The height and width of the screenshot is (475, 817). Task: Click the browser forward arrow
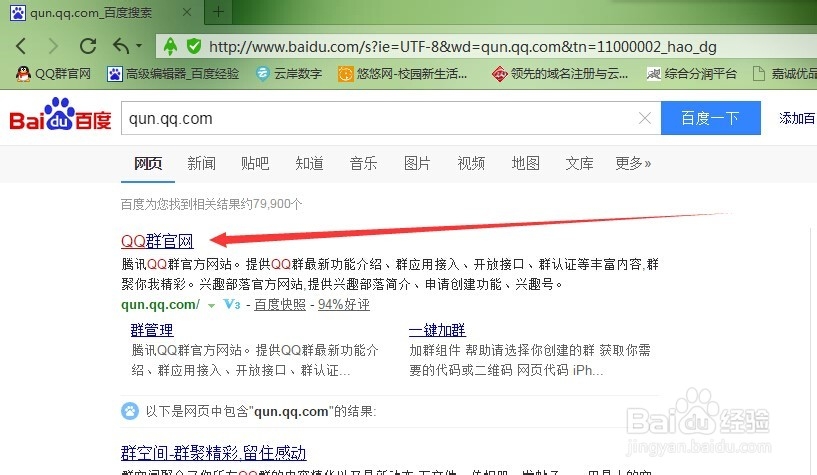(x=53, y=46)
